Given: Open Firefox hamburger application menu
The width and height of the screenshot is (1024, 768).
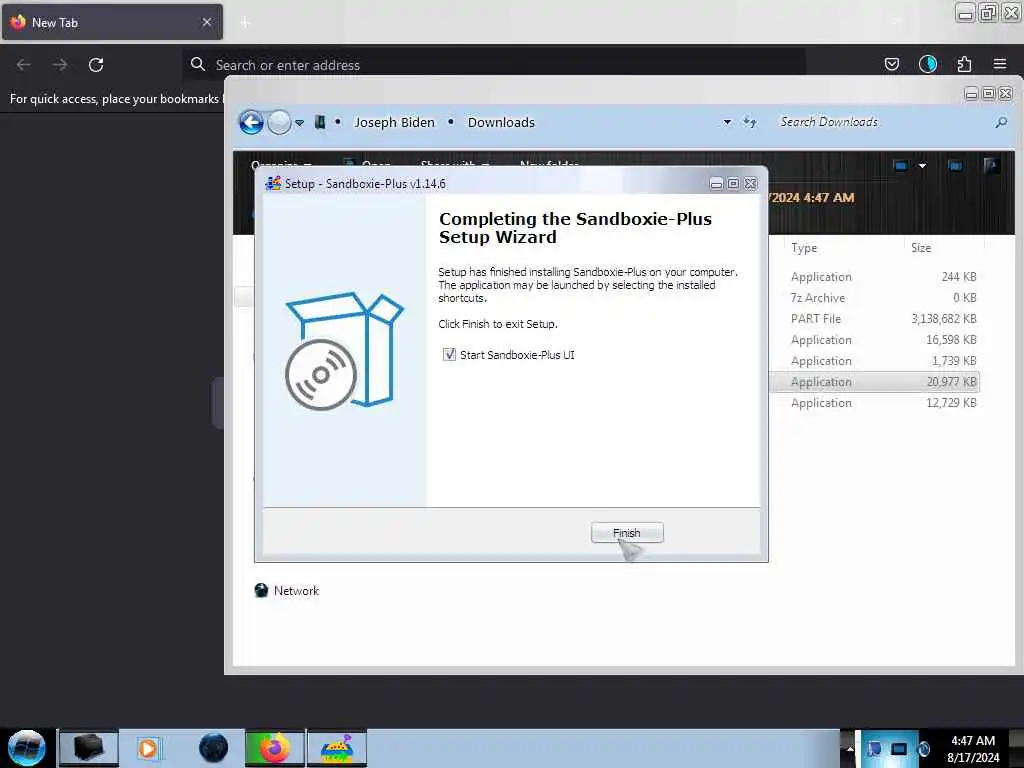Looking at the screenshot, I should [1000, 64].
